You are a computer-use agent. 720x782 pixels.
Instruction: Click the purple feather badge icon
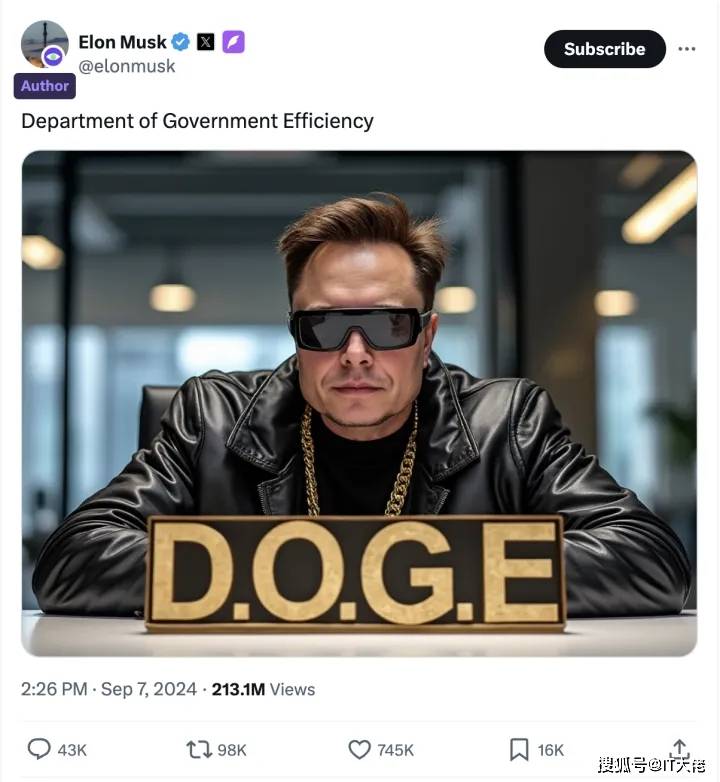233,42
